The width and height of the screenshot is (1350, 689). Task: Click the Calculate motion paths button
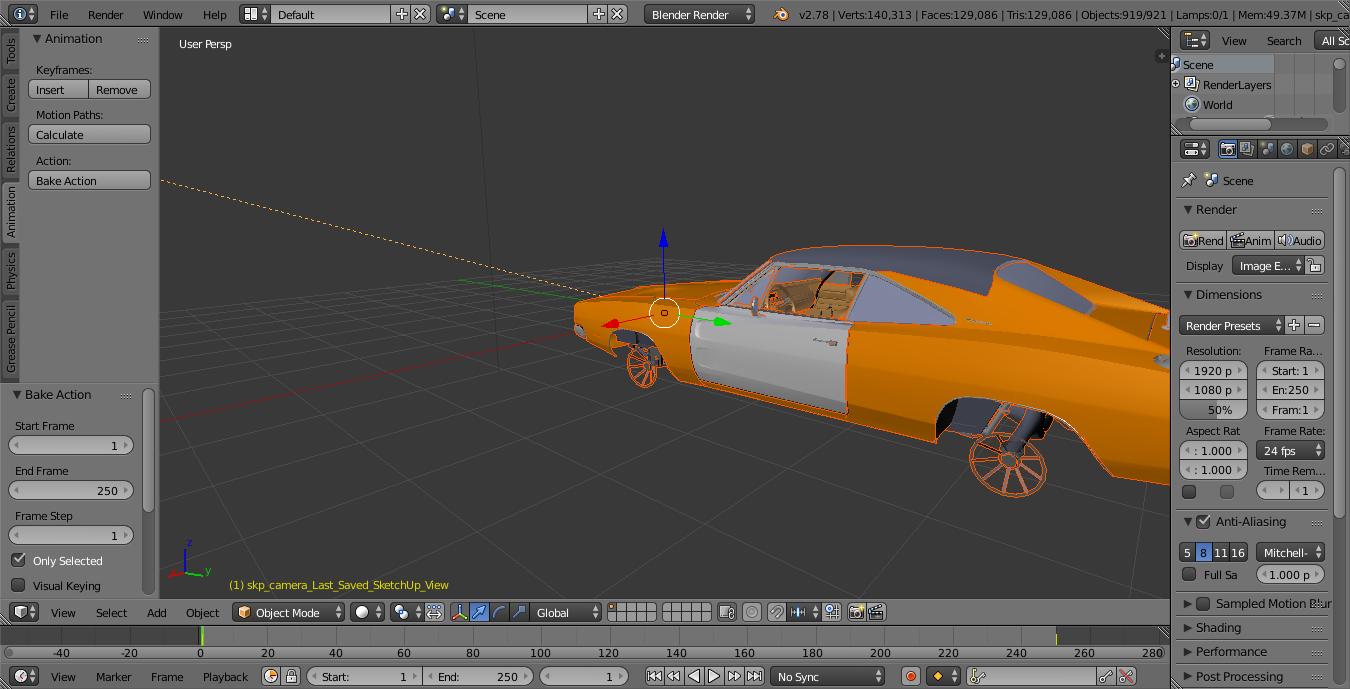point(89,135)
